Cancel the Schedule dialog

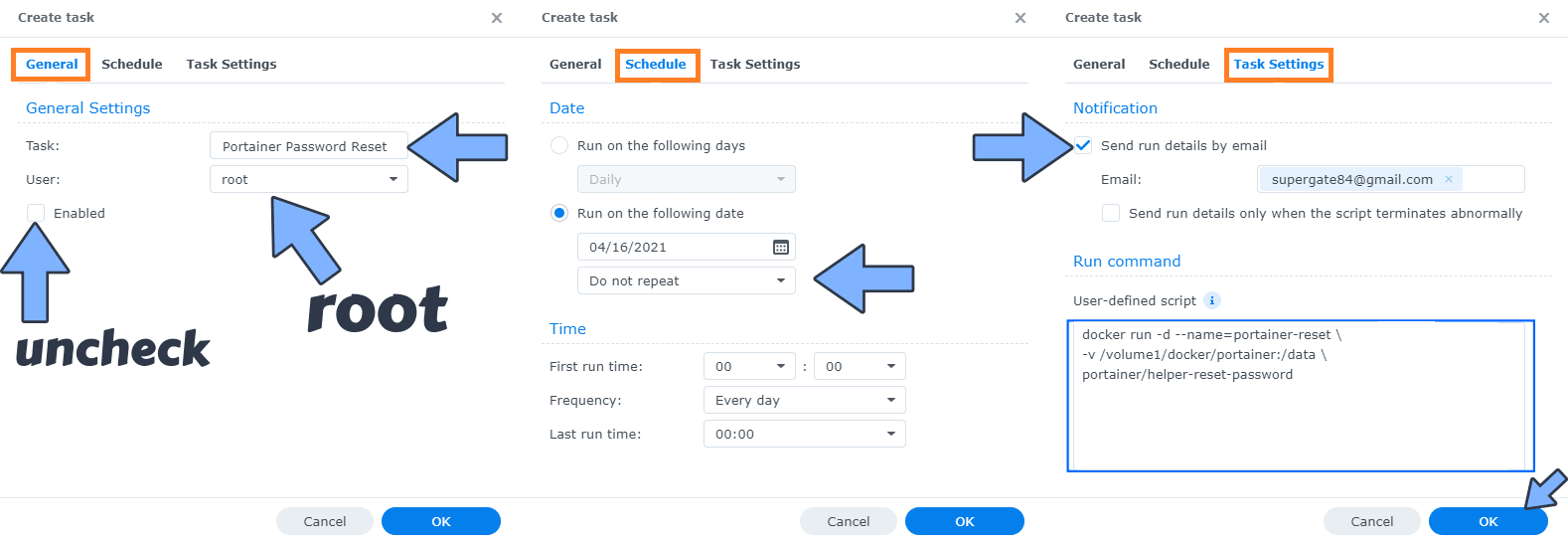(848, 521)
